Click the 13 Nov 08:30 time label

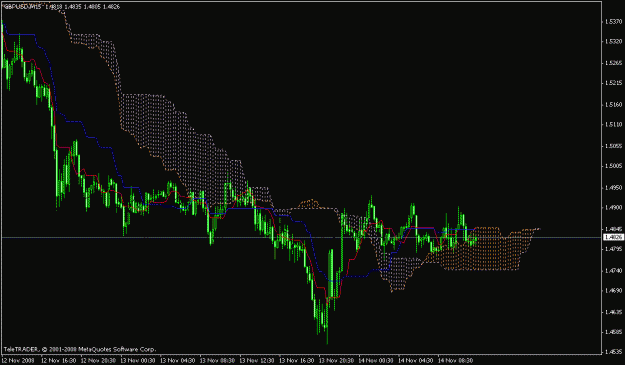(217, 360)
